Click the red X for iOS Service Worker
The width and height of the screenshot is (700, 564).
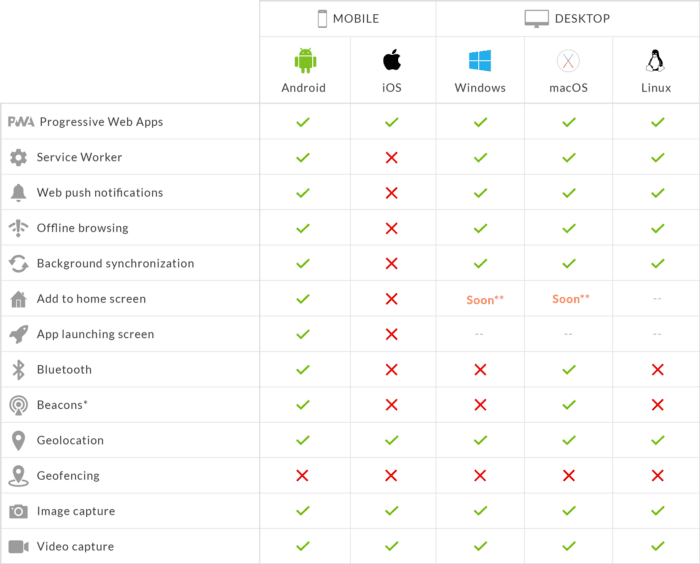(x=392, y=157)
